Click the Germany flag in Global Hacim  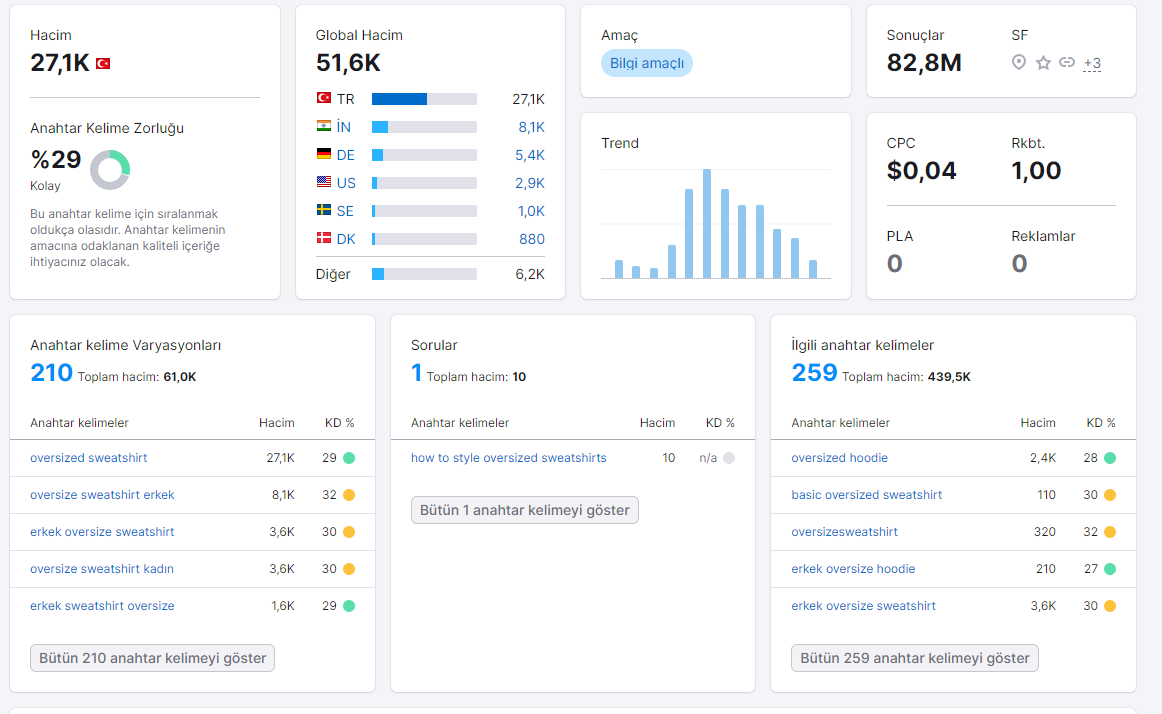[x=324, y=154]
